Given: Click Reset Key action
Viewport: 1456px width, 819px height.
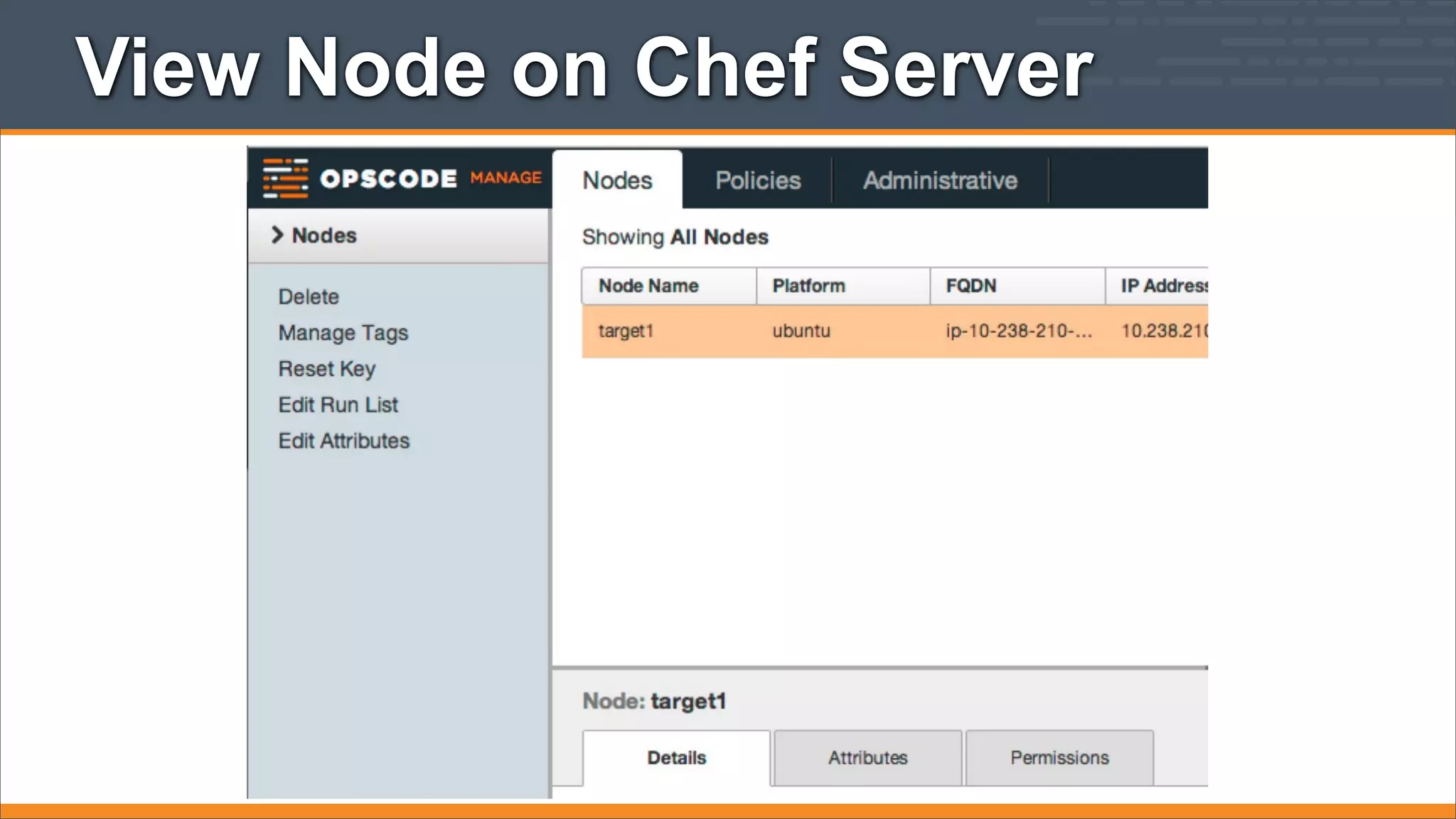Looking at the screenshot, I should coord(327,369).
